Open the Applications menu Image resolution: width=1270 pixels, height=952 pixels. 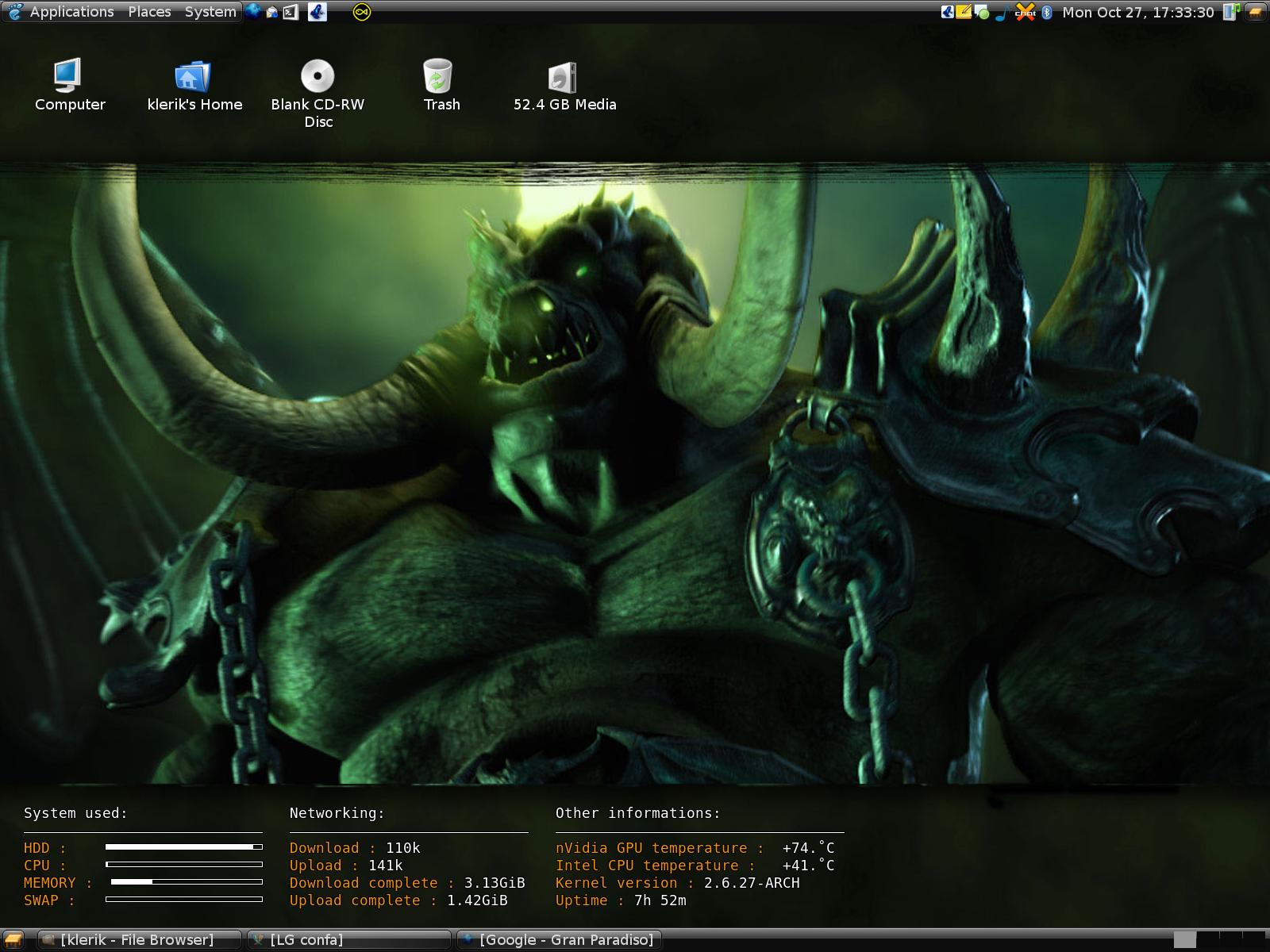pos(71,12)
